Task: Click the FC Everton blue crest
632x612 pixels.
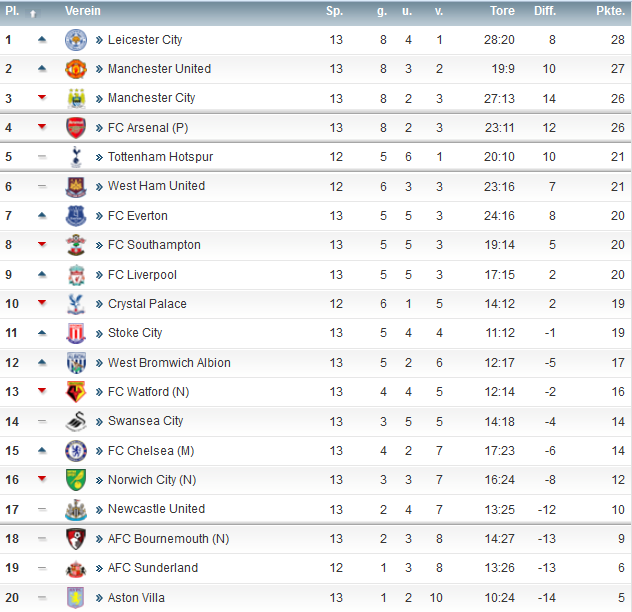Action: [76, 216]
